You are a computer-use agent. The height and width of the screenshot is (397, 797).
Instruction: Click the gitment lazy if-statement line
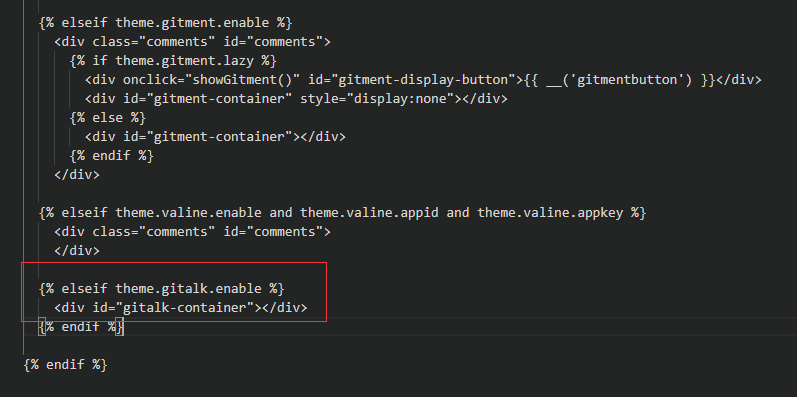(x=173, y=61)
